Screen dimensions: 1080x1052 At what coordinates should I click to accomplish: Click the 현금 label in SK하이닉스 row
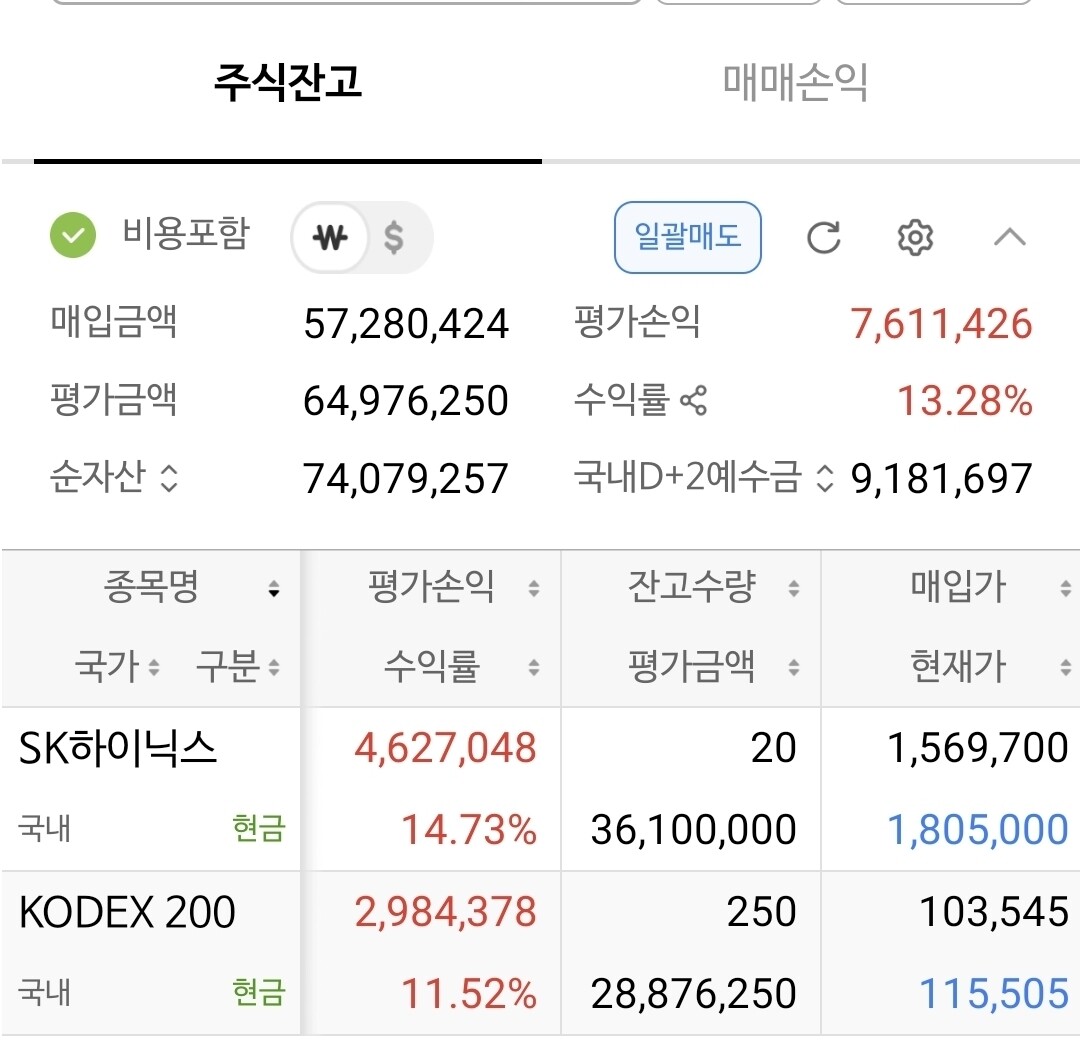[x=259, y=828]
